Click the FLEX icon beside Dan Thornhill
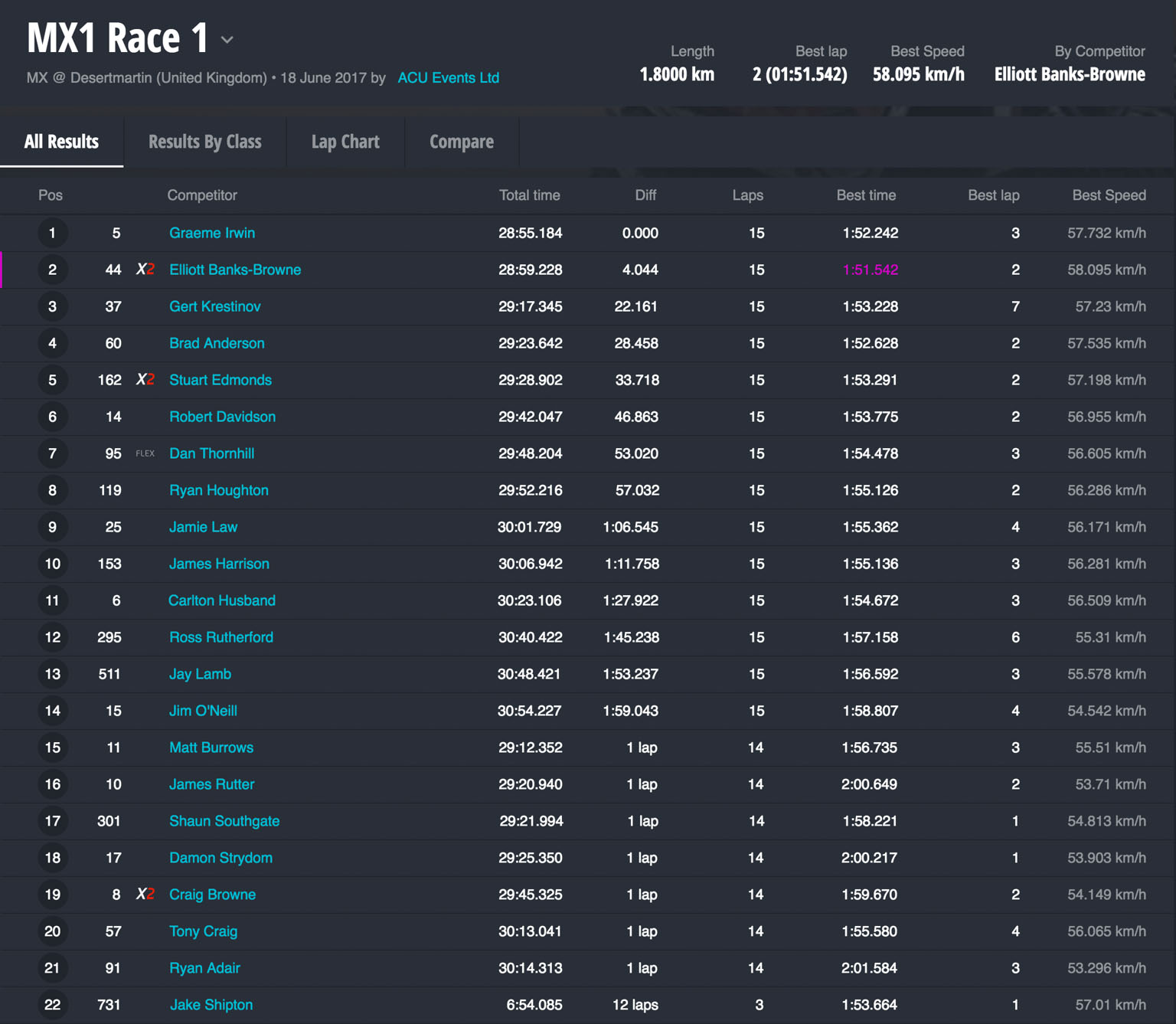This screenshot has height=1024, width=1176. tap(145, 453)
